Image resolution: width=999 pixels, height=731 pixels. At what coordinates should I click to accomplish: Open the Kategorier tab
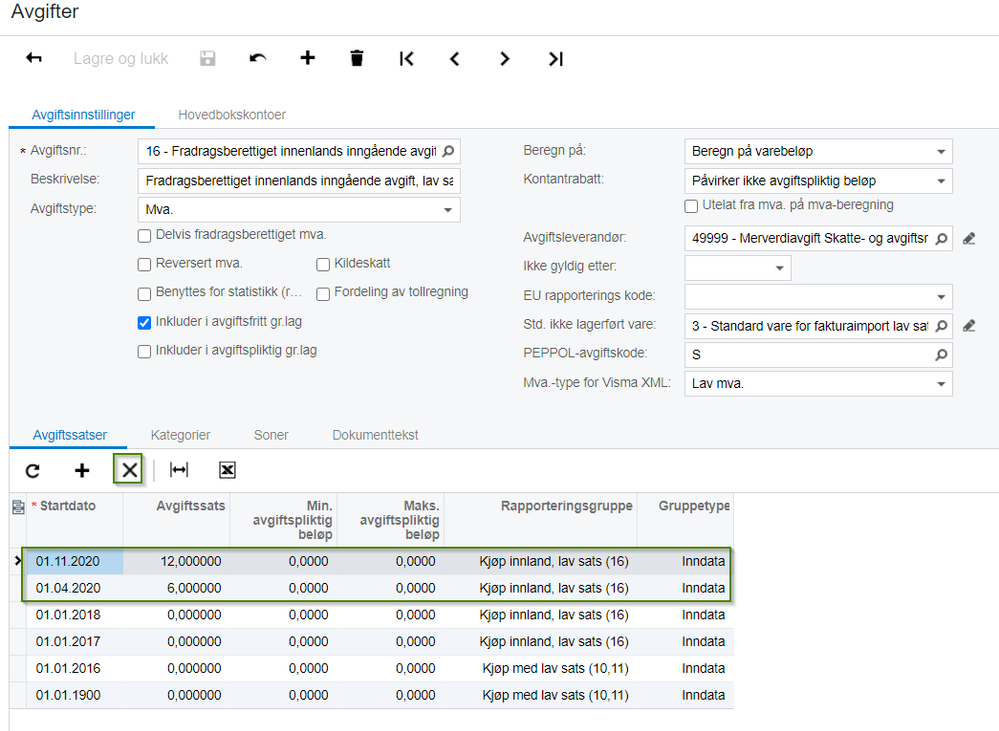point(180,435)
